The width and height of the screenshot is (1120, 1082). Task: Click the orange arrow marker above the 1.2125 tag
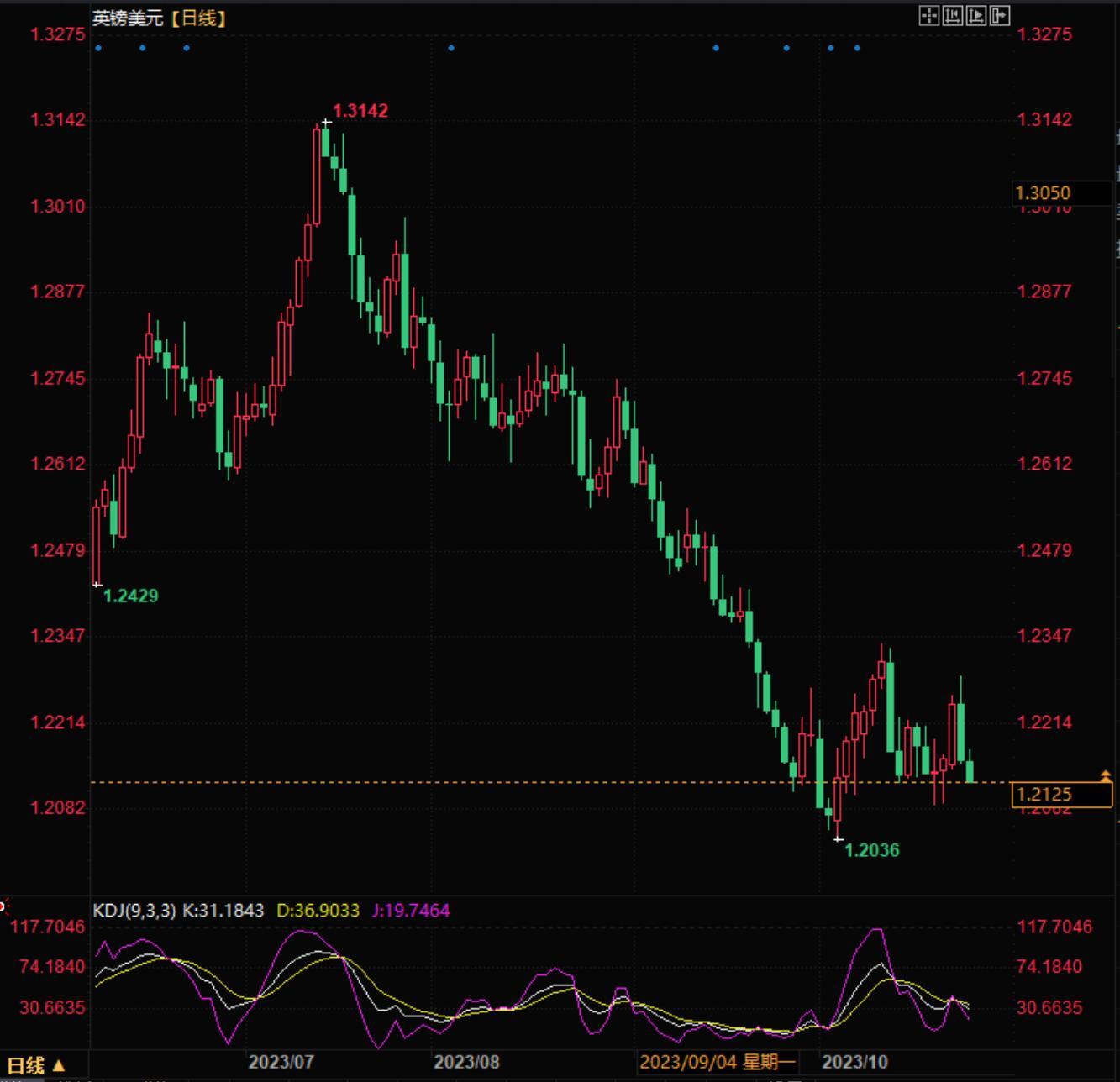tap(1105, 775)
